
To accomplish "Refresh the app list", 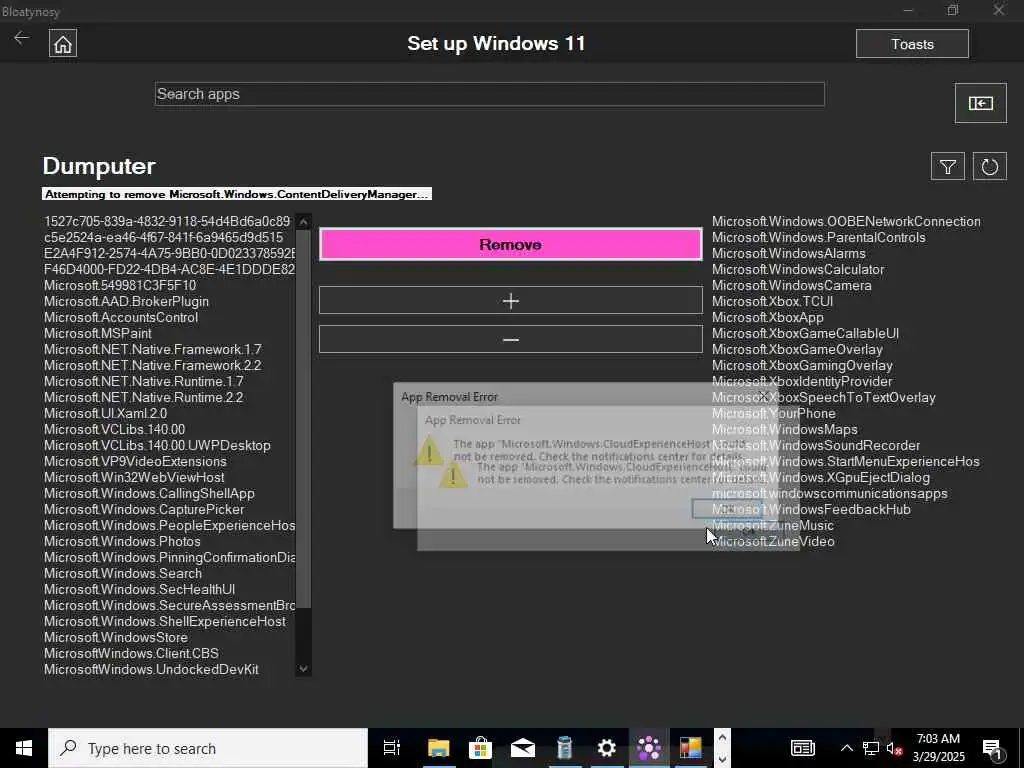I will pos(989,167).
